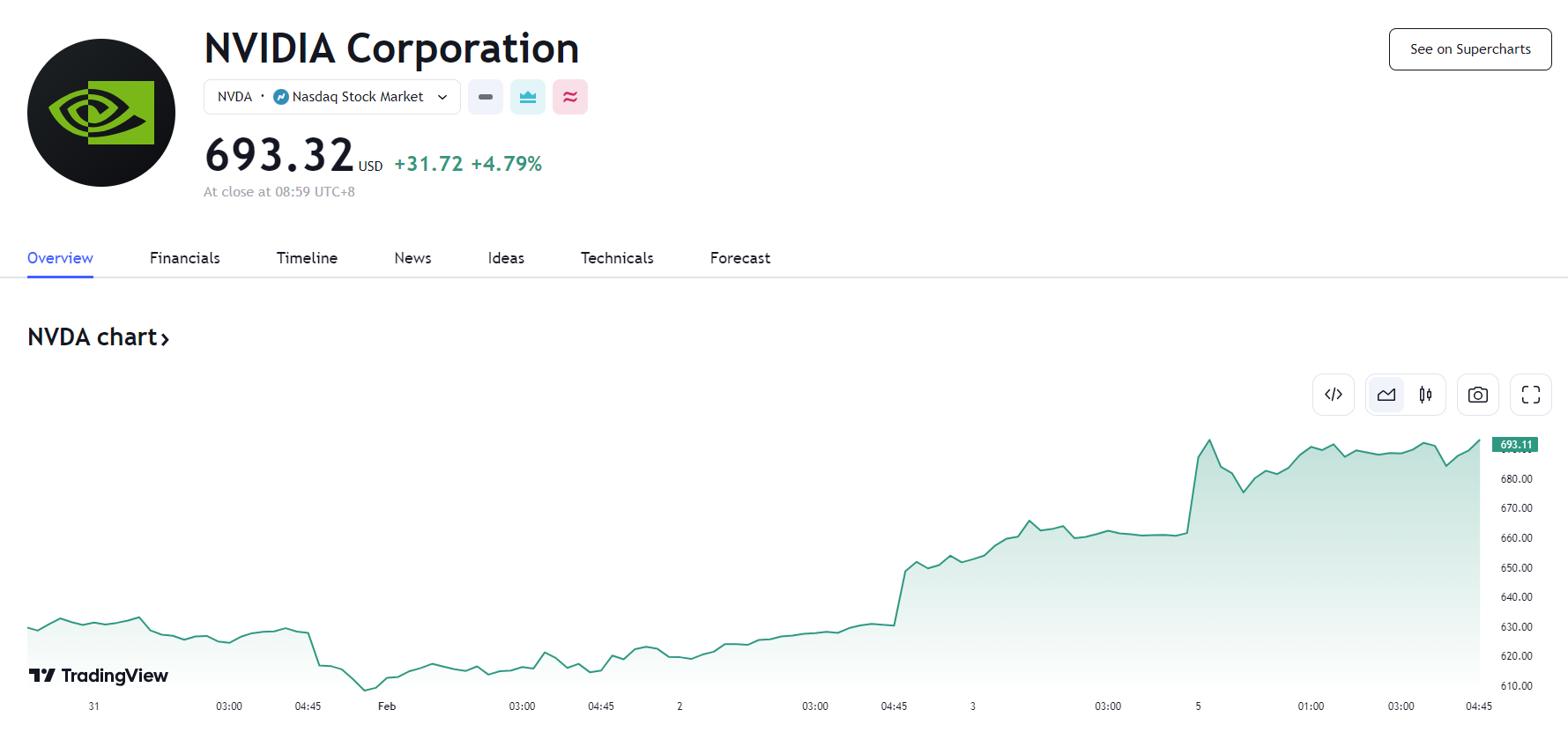Click the See on Supercharts button
1568x732 pixels.
1469,49
